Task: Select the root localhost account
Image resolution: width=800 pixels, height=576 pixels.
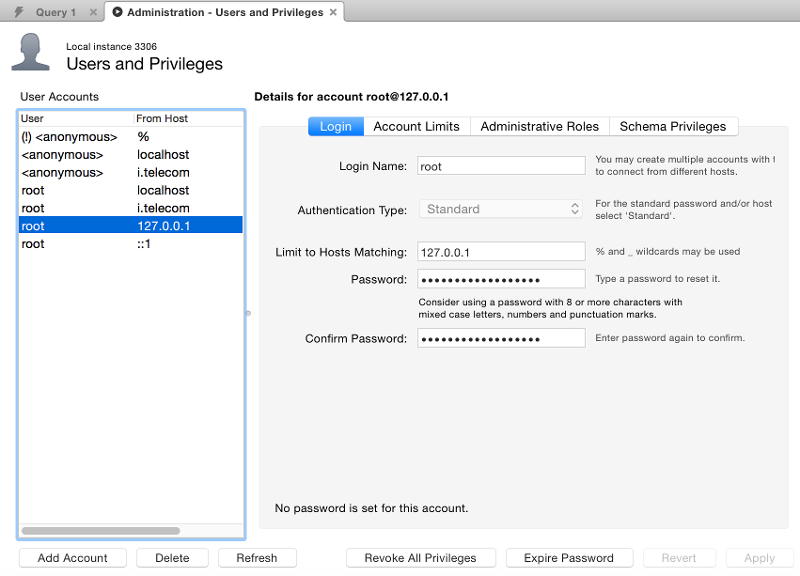Action: (100, 190)
